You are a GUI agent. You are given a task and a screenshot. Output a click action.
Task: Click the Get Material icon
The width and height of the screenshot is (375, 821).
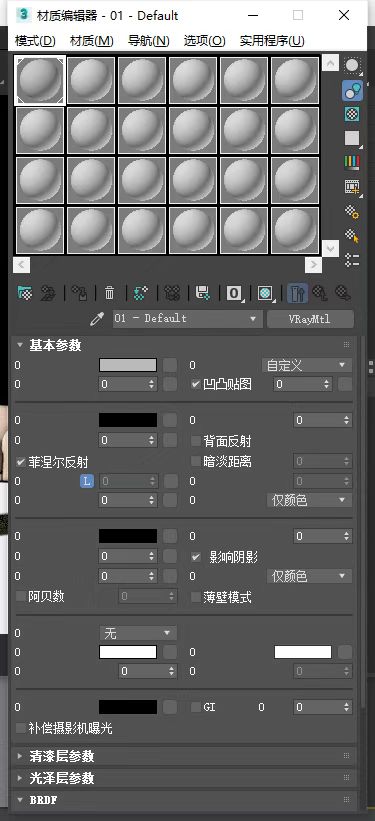(x=24, y=293)
